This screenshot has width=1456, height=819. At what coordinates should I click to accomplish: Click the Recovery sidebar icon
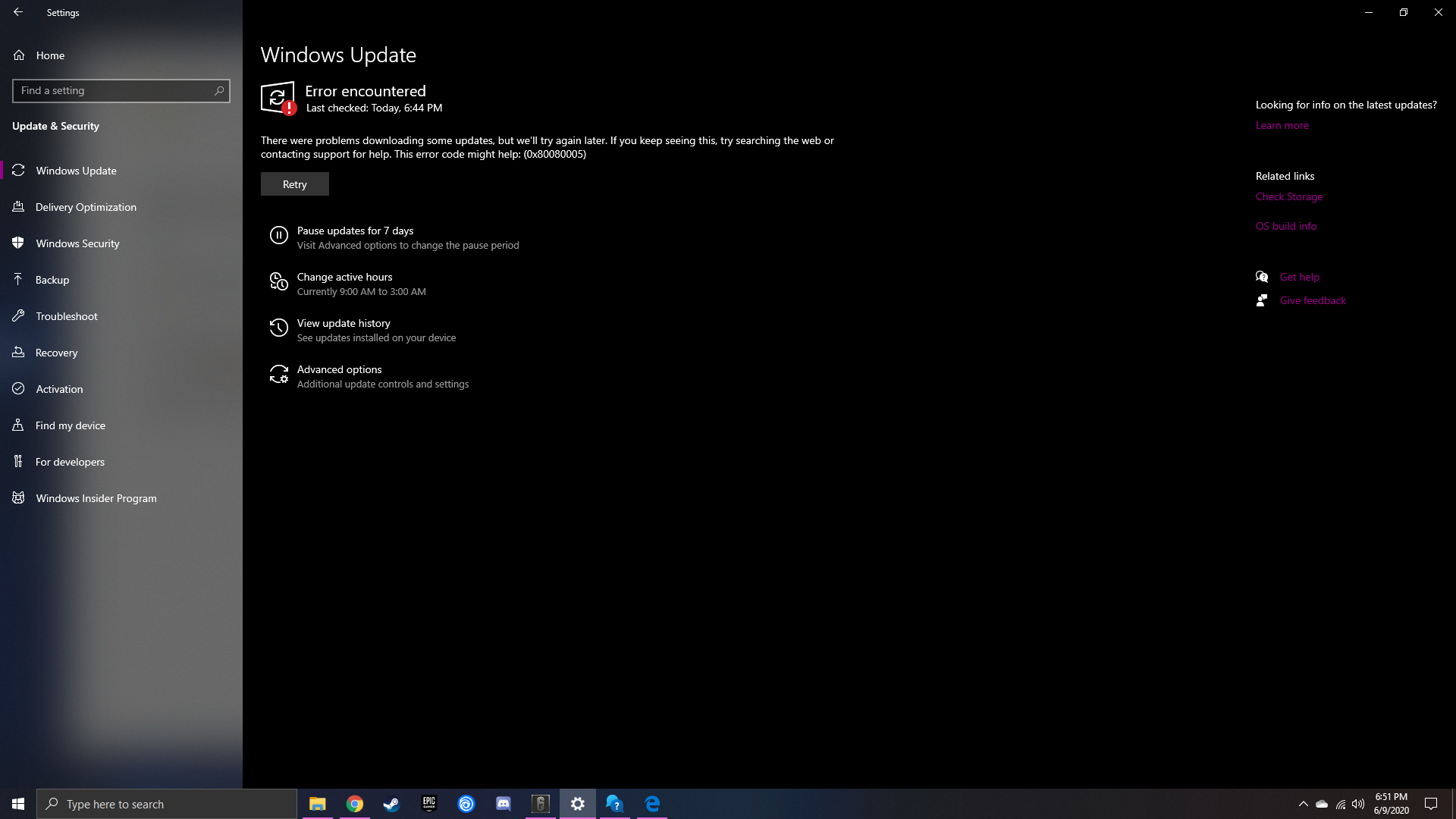18,353
